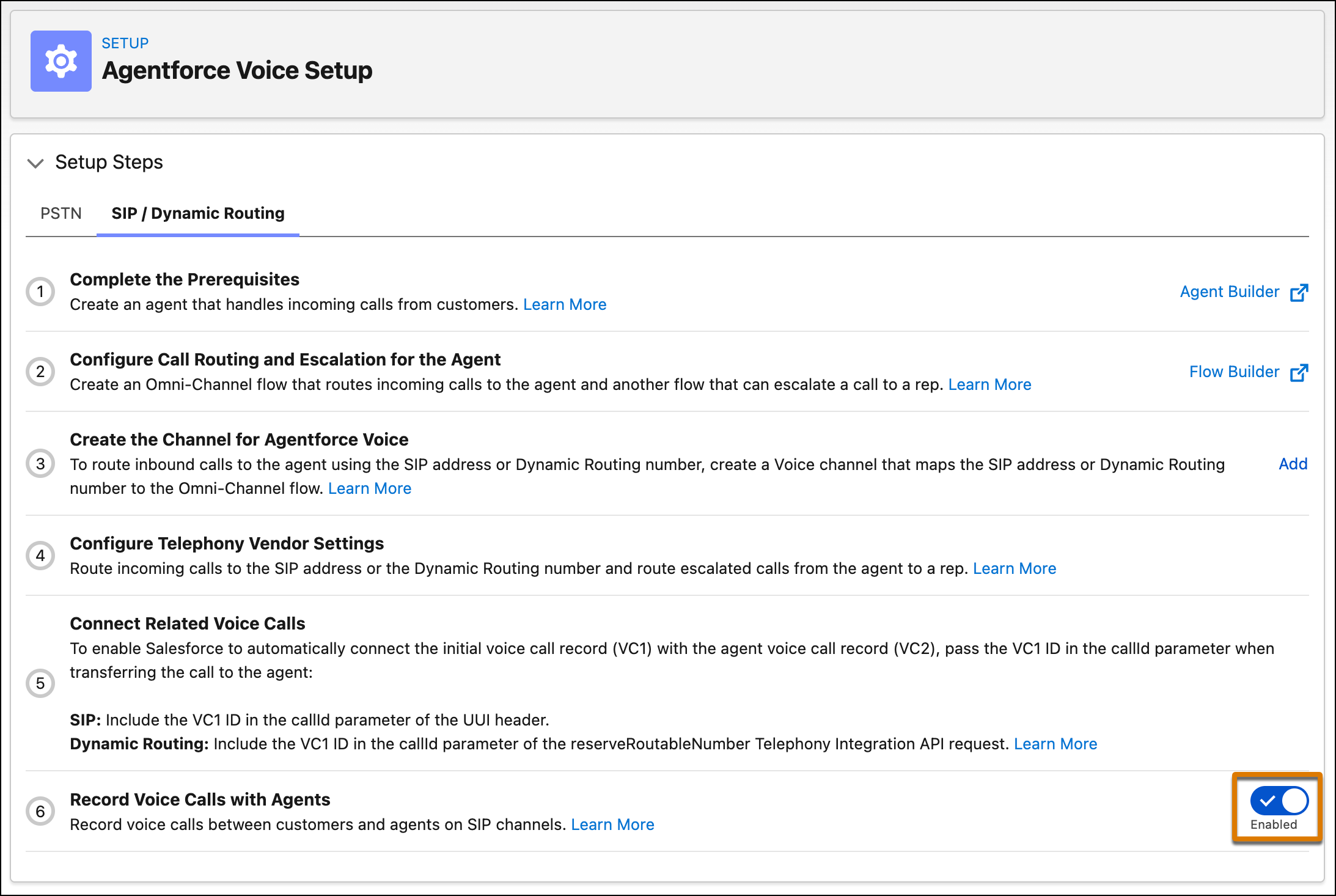1336x896 pixels.
Task: Click Add to create a Voice channel
Action: pos(1293,464)
